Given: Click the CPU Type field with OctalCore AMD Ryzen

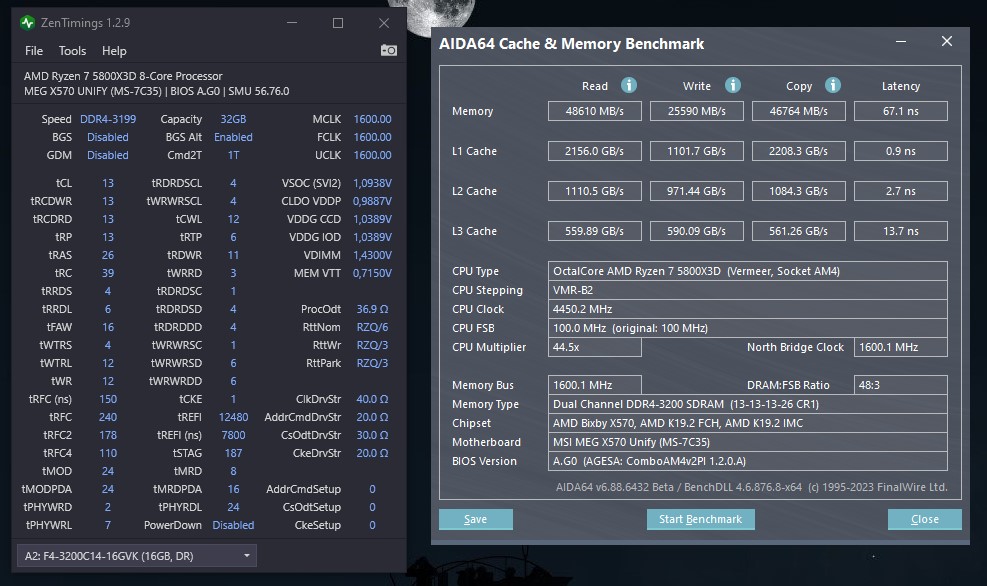Looking at the screenshot, I should coord(748,271).
